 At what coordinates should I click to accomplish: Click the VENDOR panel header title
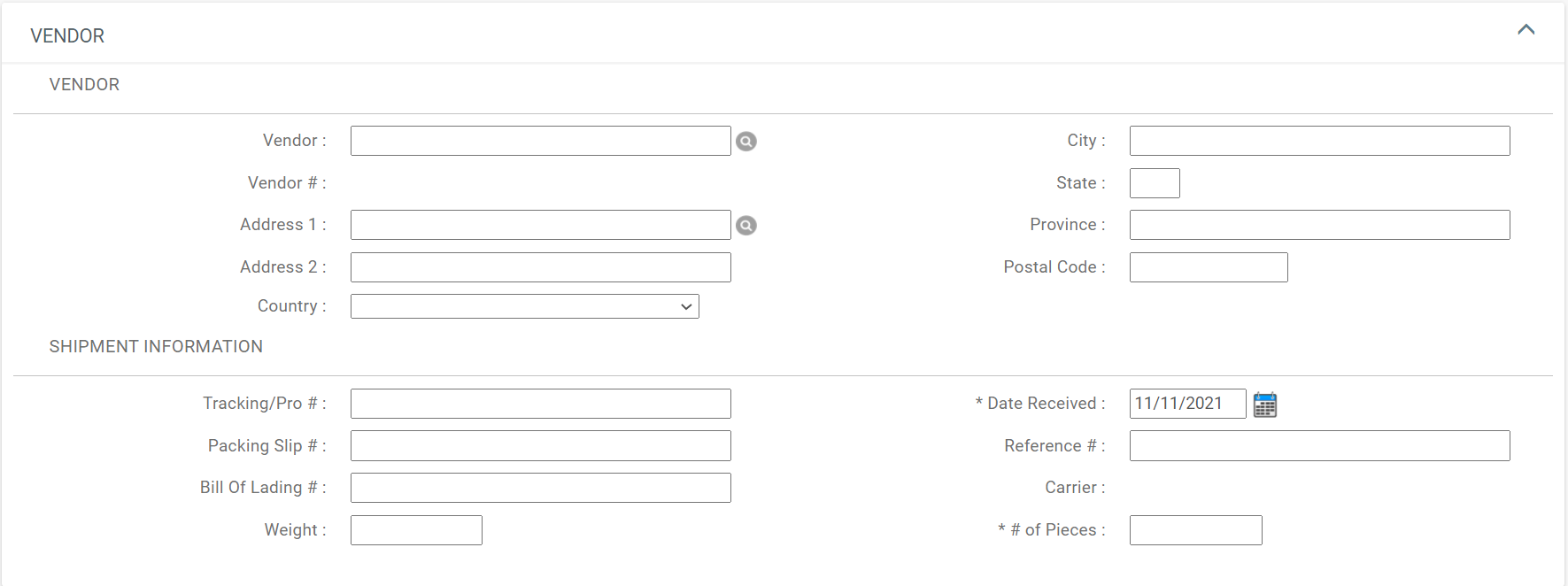click(67, 36)
